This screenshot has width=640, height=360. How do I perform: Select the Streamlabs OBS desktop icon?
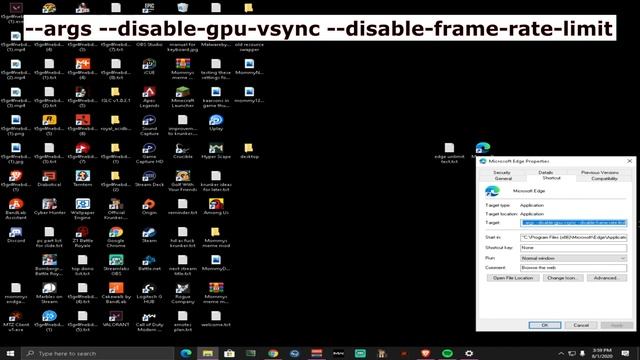click(x=116, y=265)
